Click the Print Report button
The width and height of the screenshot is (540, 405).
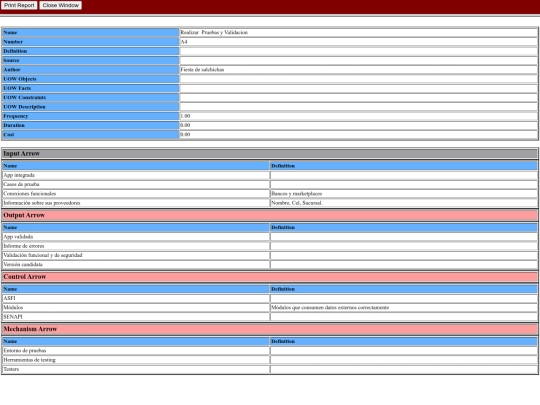19,6
